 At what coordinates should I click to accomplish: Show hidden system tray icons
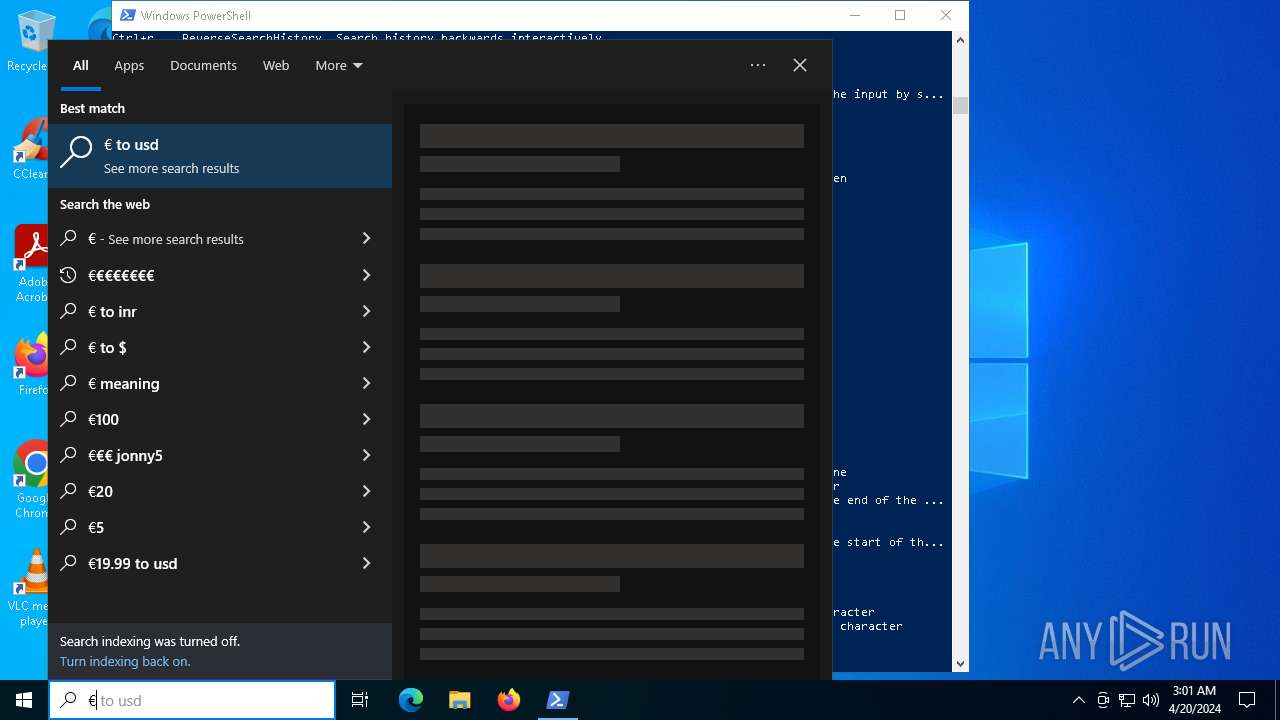[x=1078, y=700]
